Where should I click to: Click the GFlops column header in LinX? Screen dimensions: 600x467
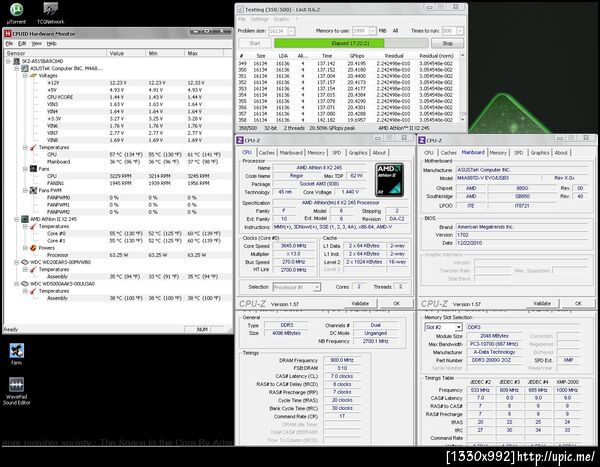click(x=356, y=56)
